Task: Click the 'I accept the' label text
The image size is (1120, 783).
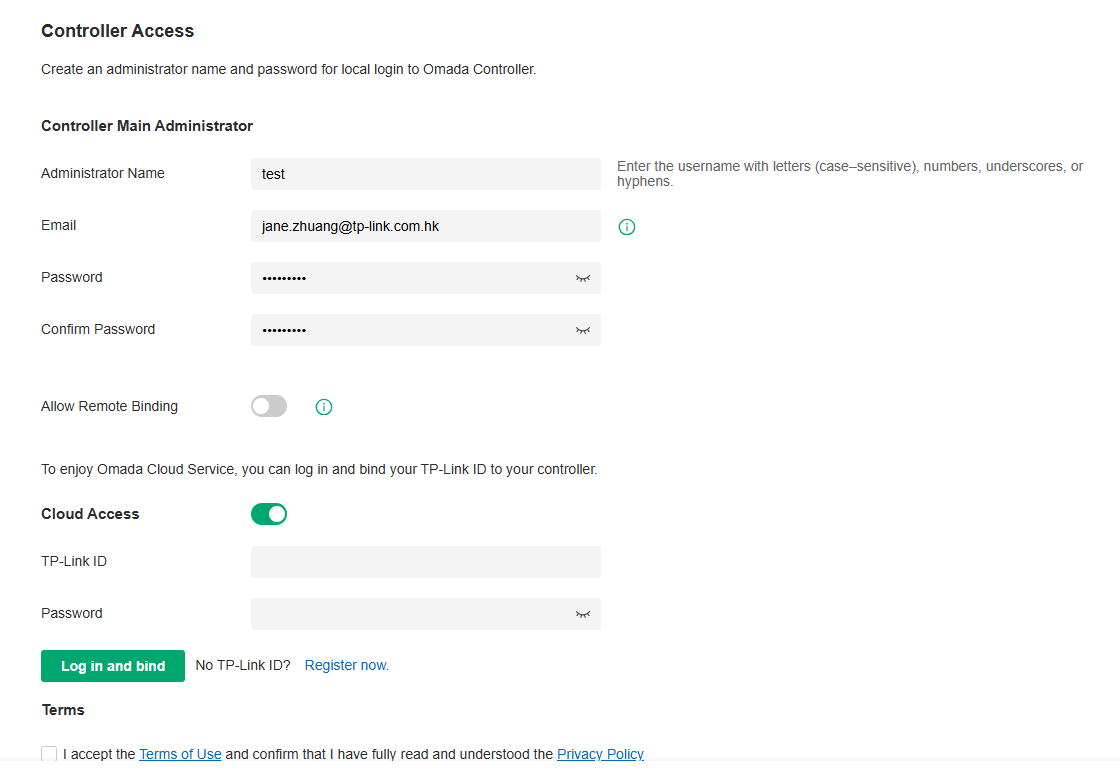Action: point(100,753)
